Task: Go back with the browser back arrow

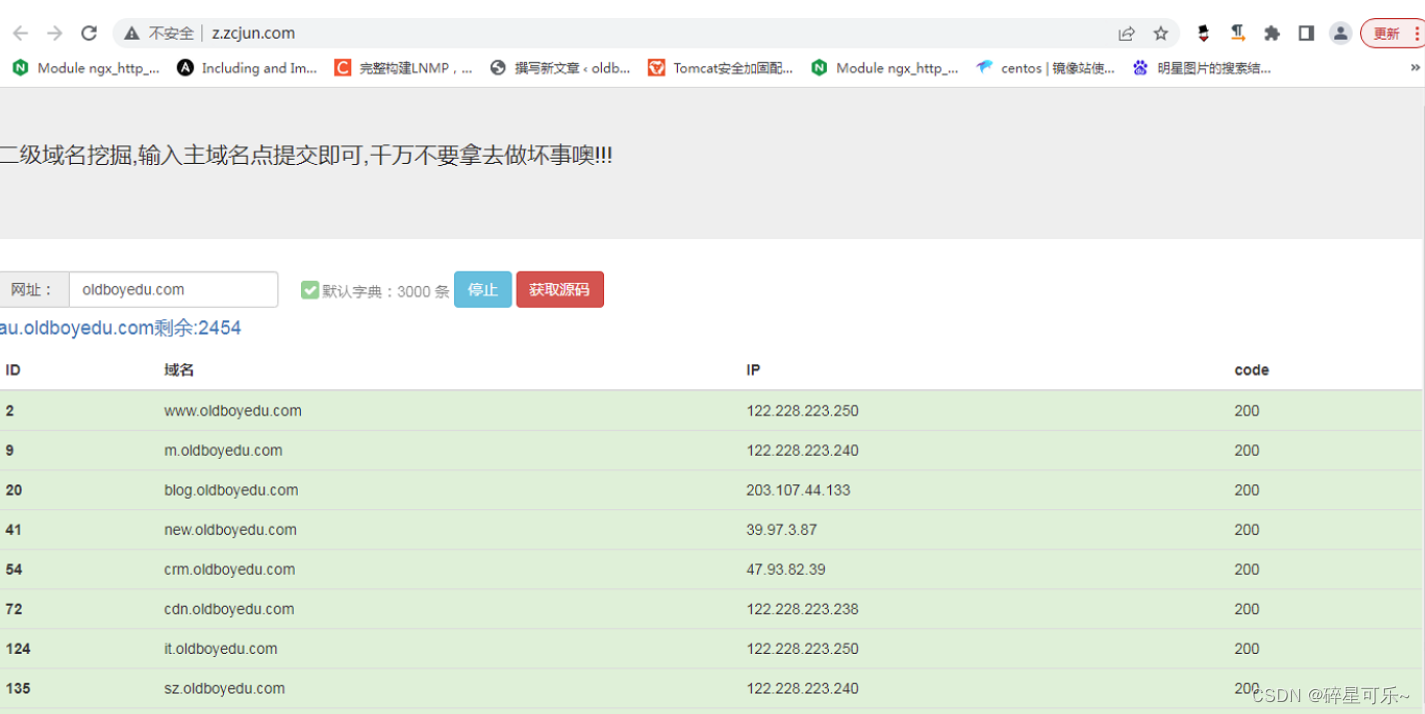Action: 21,33
